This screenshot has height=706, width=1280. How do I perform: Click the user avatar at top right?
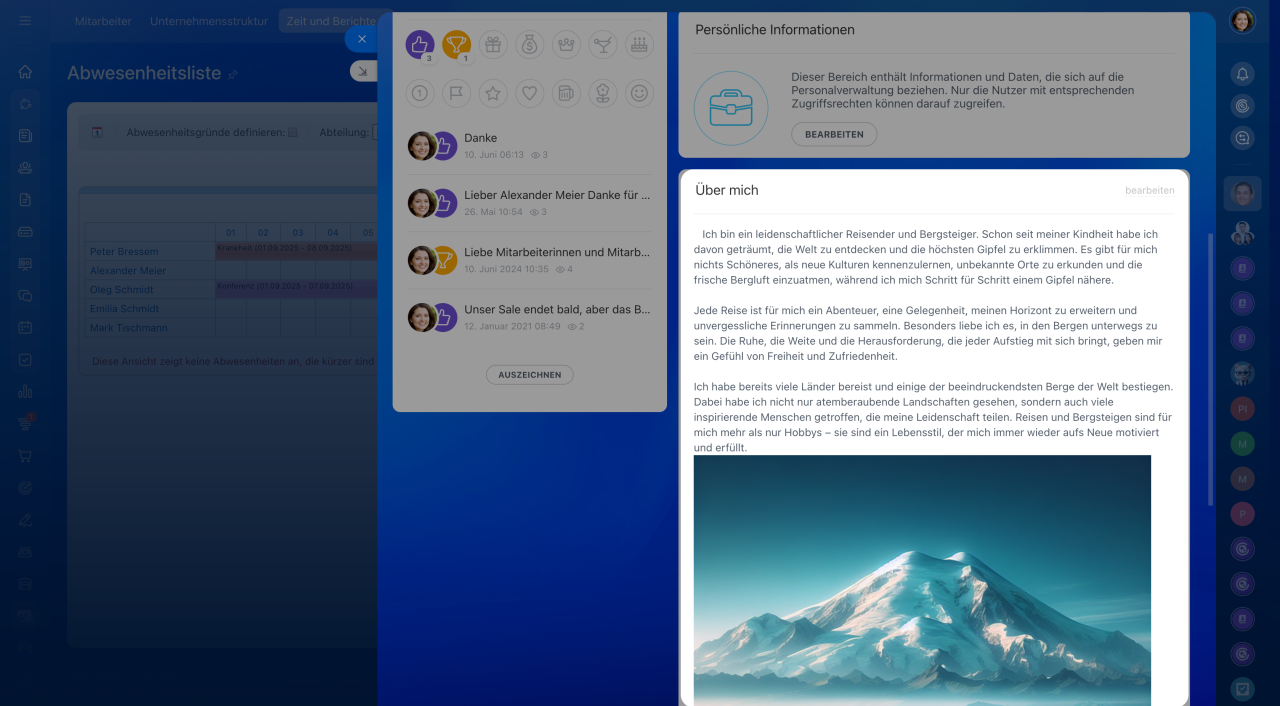pyautogui.click(x=1242, y=21)
